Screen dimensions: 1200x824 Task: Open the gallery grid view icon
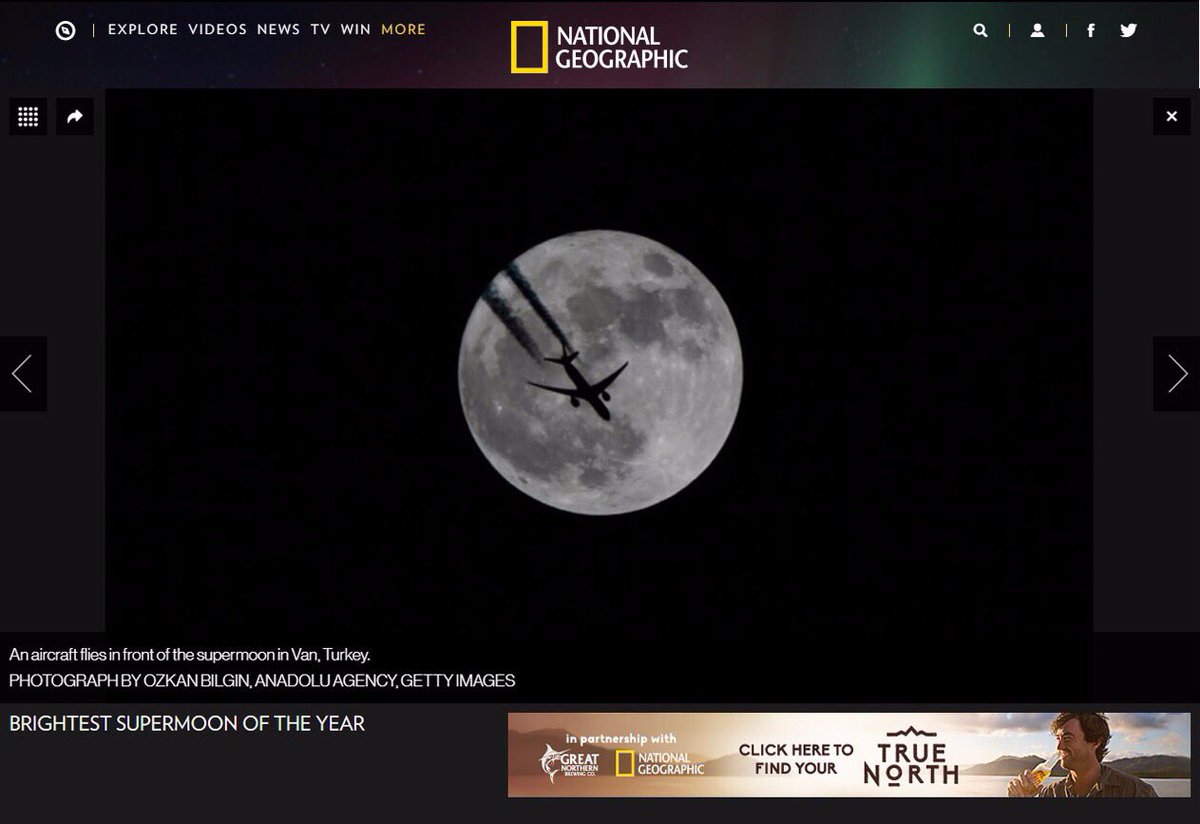28,117
